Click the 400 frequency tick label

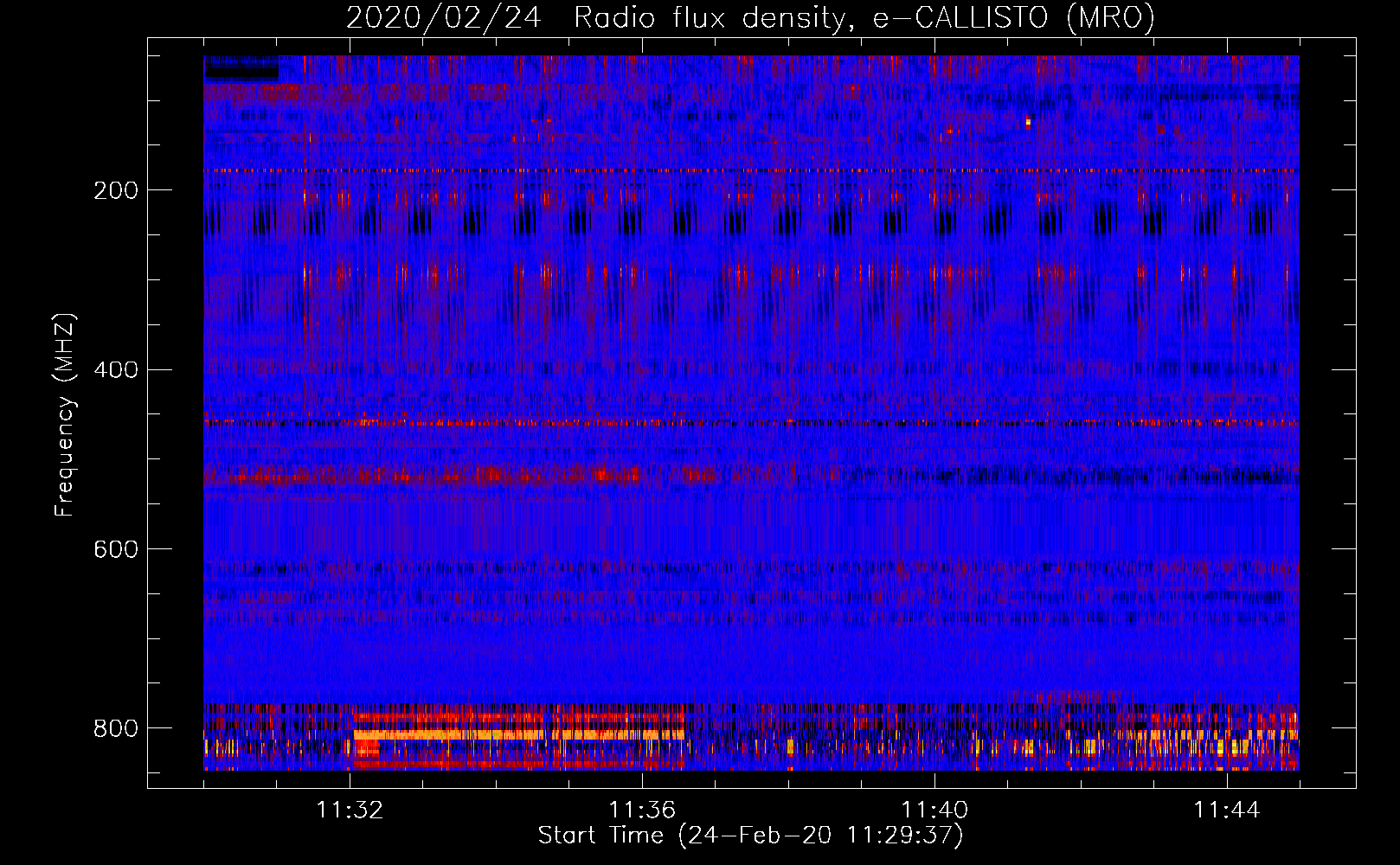pyautogui.click(x=115, y=370)
